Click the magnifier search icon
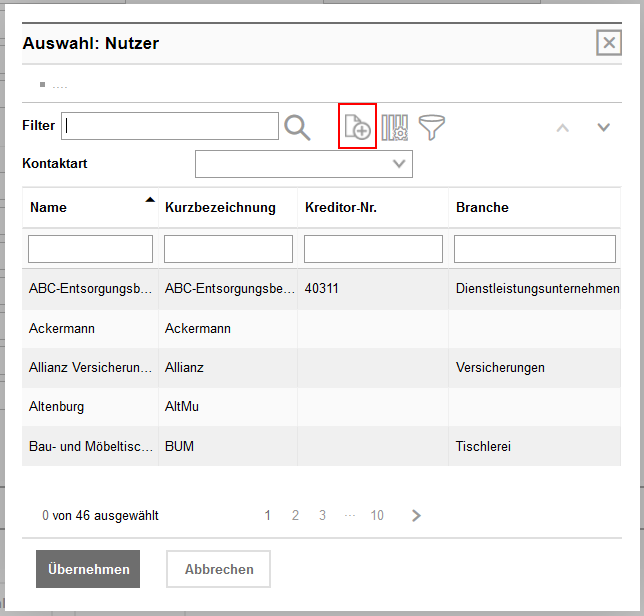Viewport: 644px width, 616px height. [297, 127]
